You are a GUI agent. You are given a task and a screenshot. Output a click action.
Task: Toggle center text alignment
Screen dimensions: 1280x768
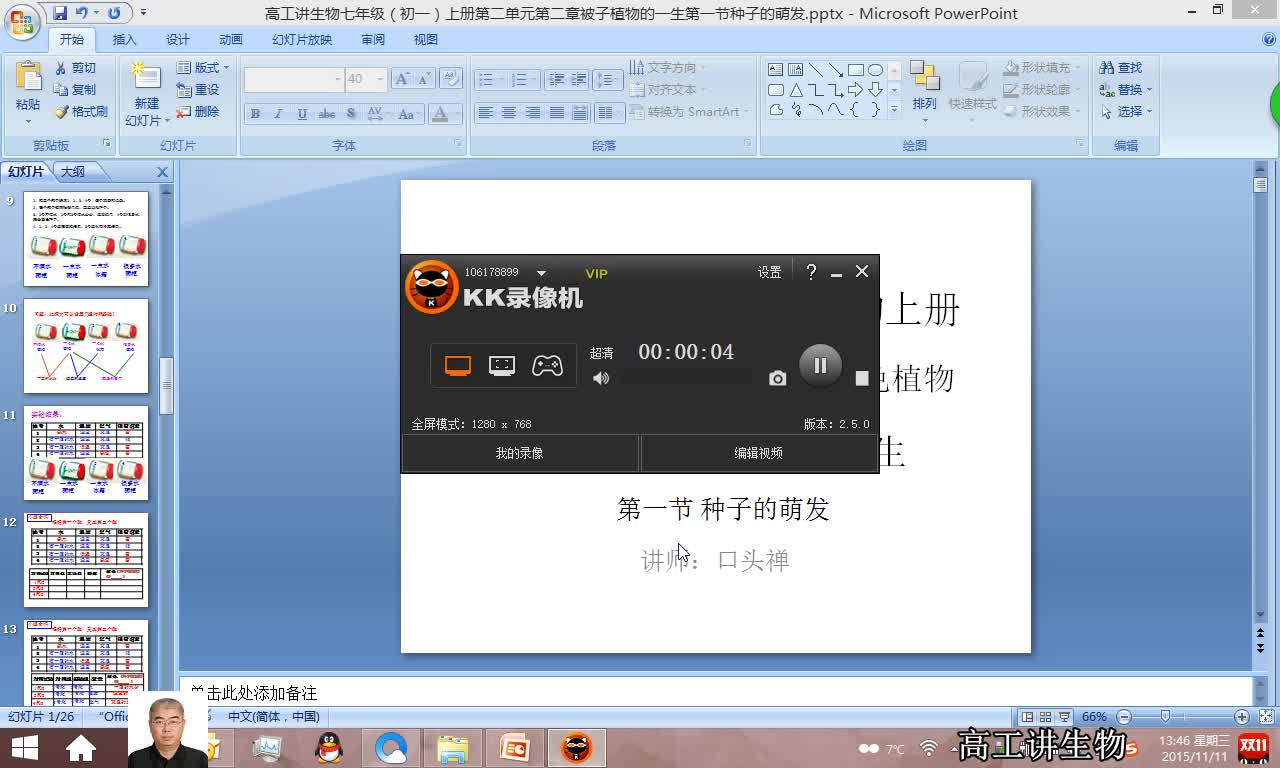[509, 113]
